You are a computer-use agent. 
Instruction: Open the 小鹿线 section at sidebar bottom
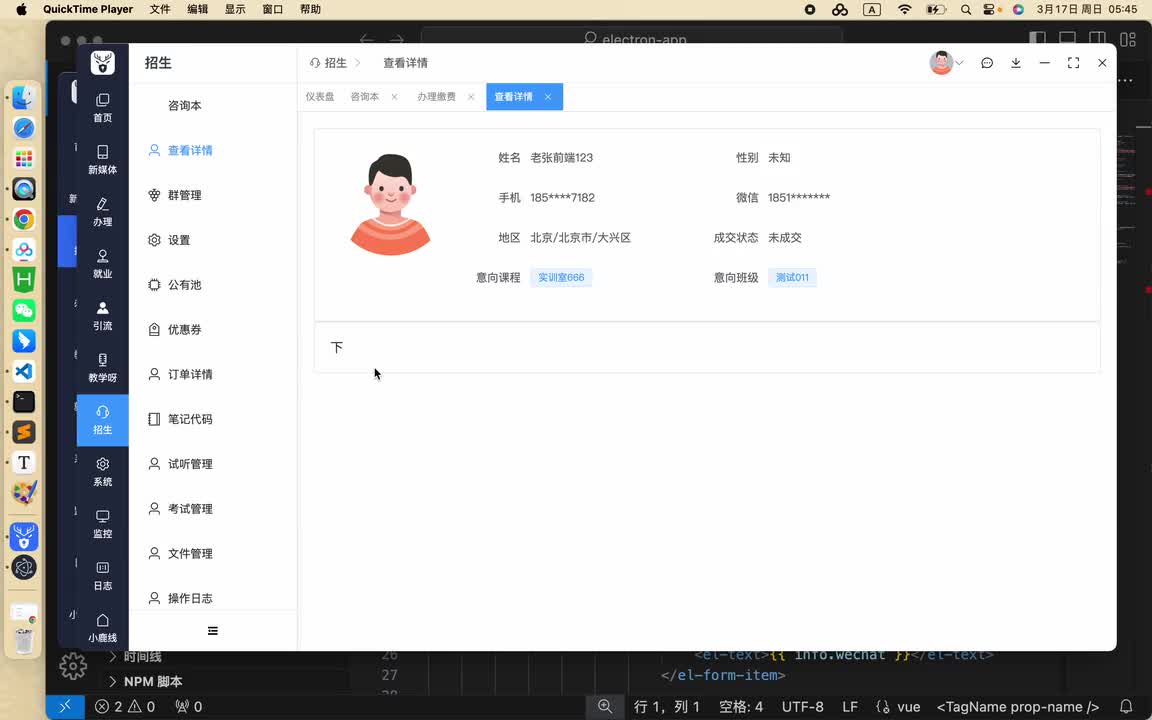coord(102,628)
